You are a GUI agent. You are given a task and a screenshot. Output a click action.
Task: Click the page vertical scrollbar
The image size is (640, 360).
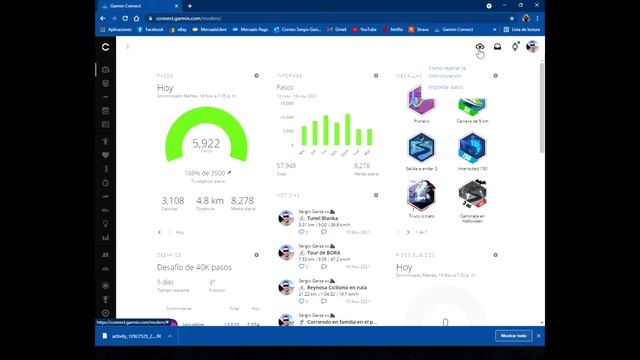coord(542,108)
